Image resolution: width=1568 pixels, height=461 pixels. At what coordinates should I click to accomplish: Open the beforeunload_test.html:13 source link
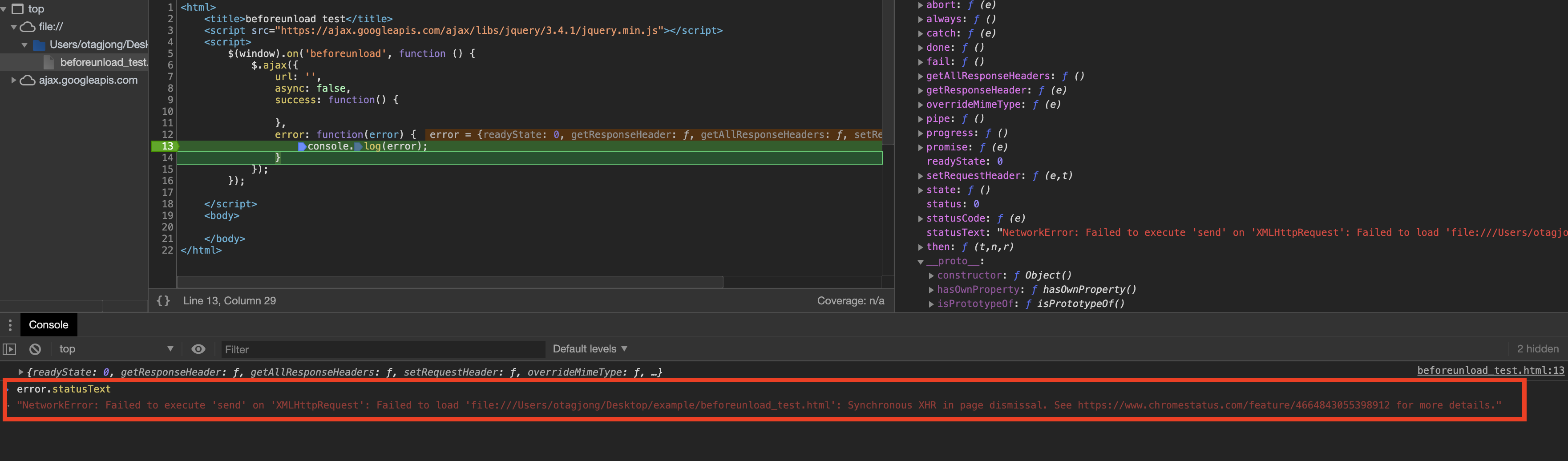tap(1490, 370)
